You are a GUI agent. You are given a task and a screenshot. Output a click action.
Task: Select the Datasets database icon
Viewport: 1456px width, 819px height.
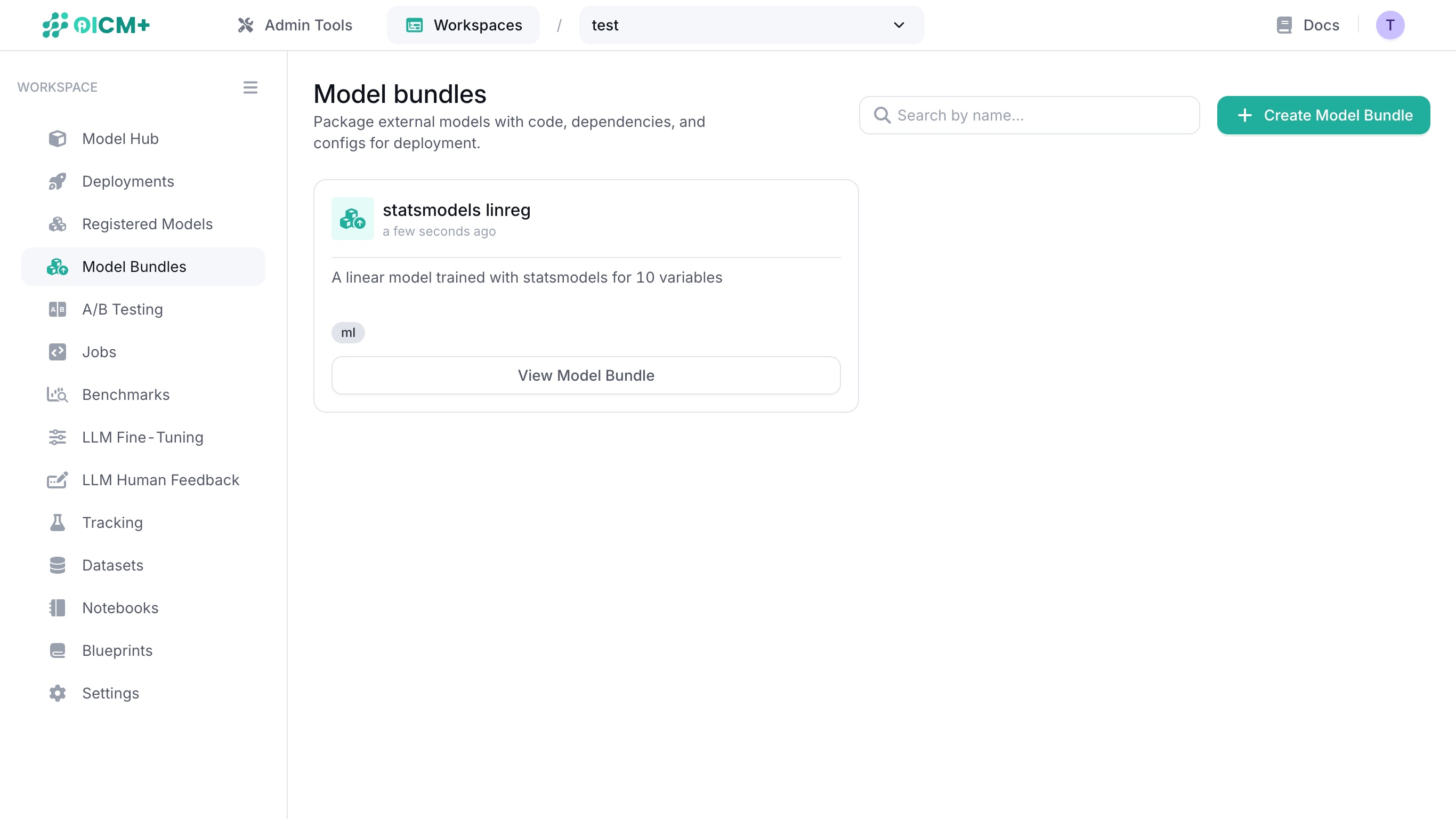(57, 565)
